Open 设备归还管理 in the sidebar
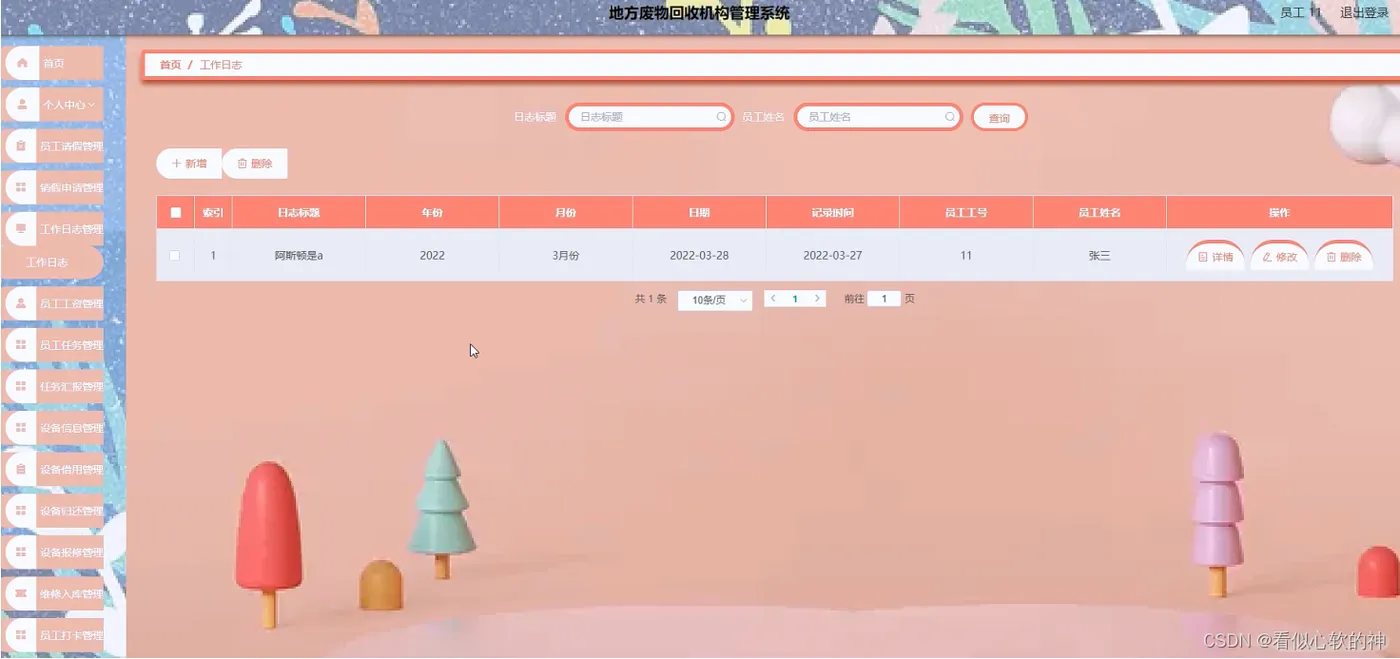The height and width of the screenshot is (659, 1400). [55, 511]
